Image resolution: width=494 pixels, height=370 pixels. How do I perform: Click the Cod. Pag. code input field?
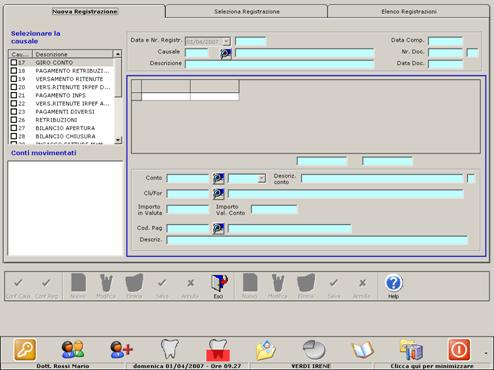point(188,228)
